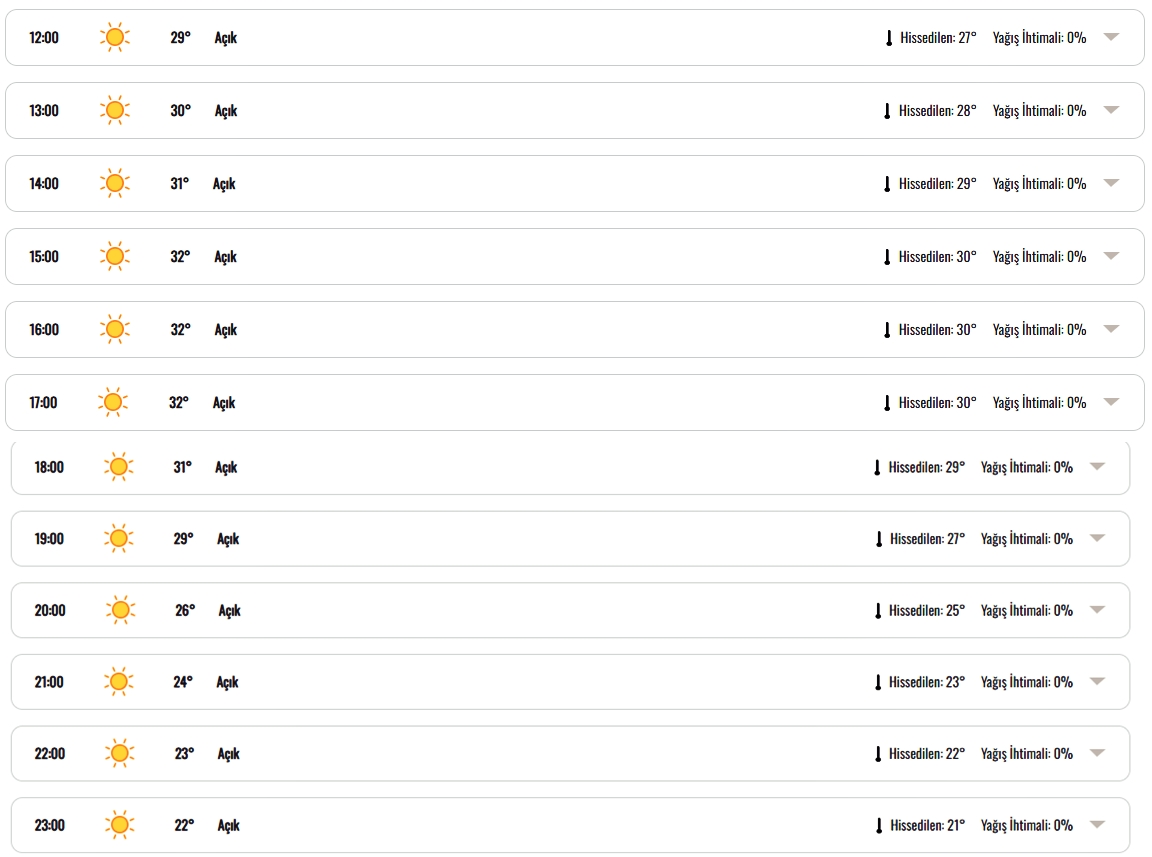
Task: Click the 17:00 time label
Action: (43, 403)
